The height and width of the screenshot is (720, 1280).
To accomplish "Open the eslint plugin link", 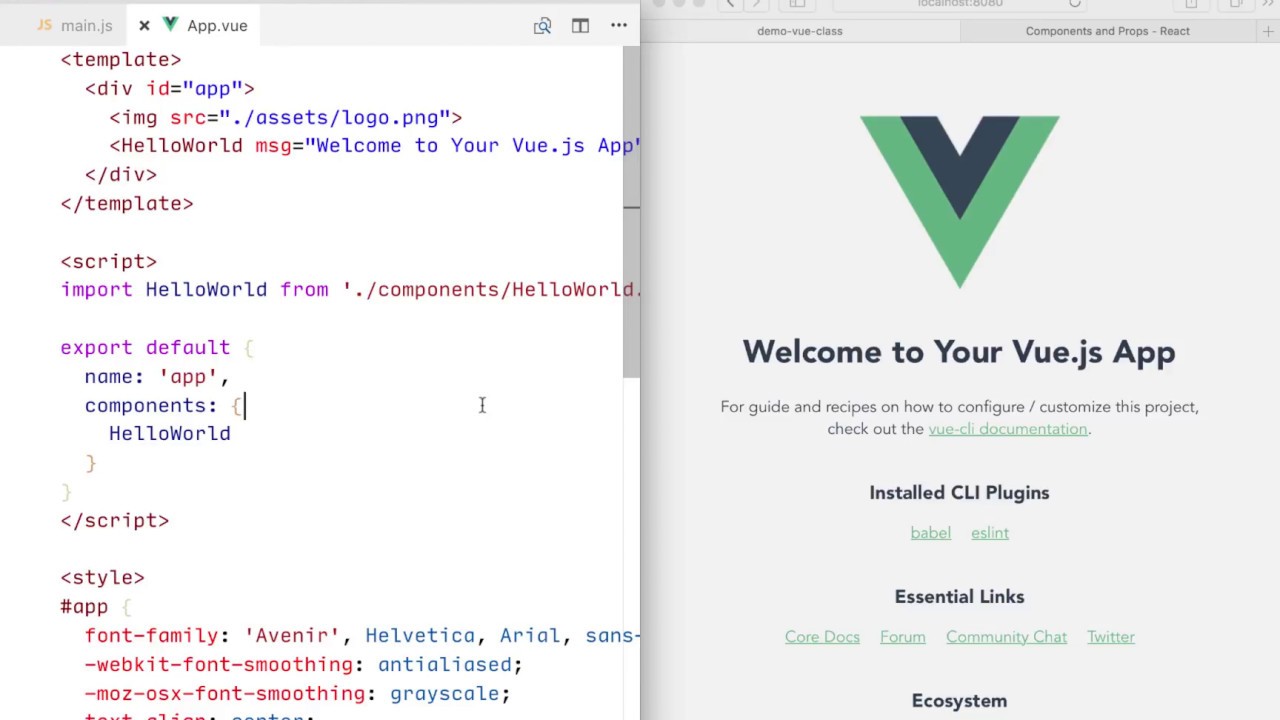I will pos(989,533).
